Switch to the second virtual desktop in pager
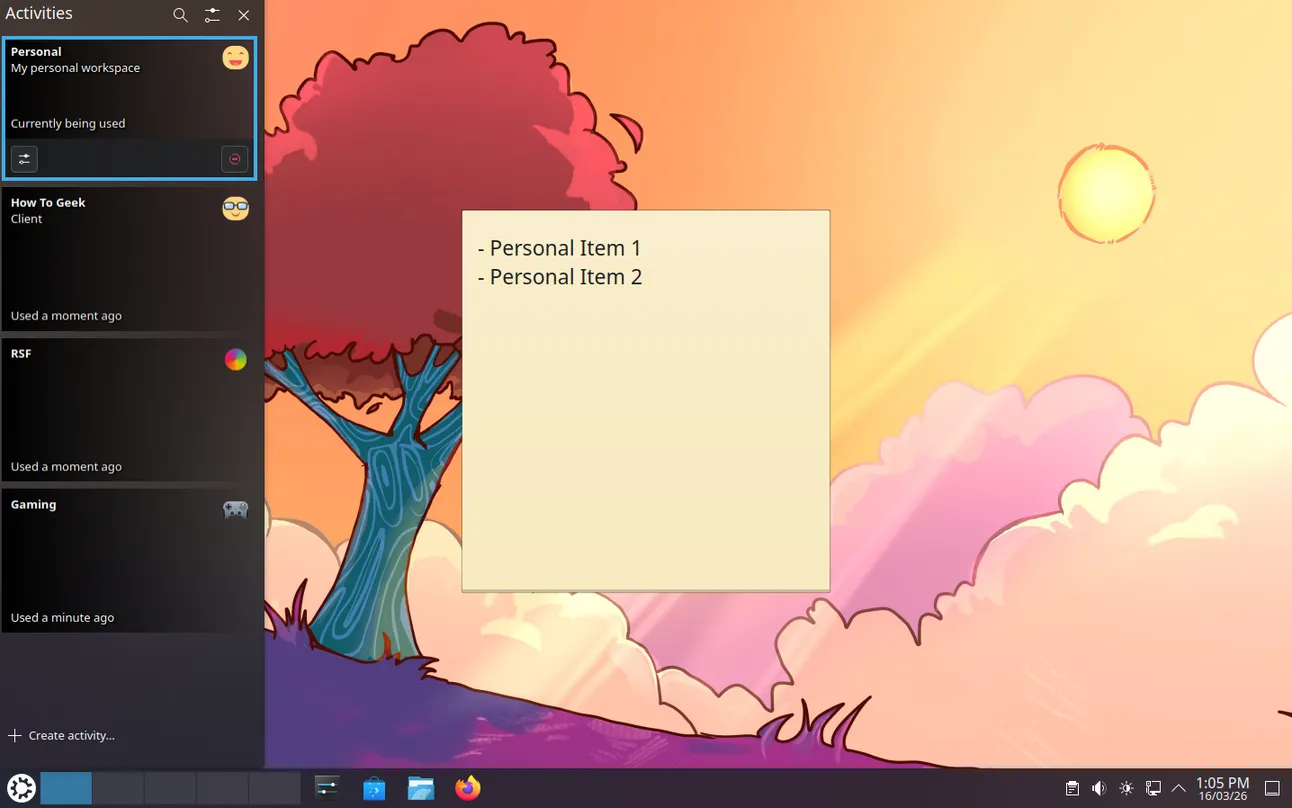Viewport: 1292px width, 808px height. [118, 788]
